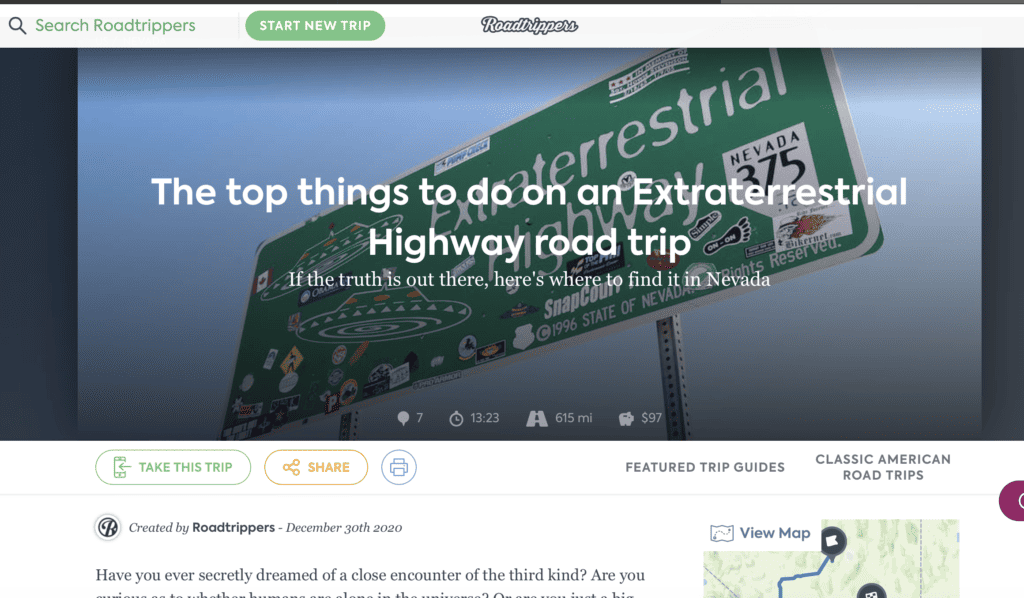This screenshot has height=598, width=1024.
Task: Open the Roadtrippers logo homepage link
Action: [529, 25]
